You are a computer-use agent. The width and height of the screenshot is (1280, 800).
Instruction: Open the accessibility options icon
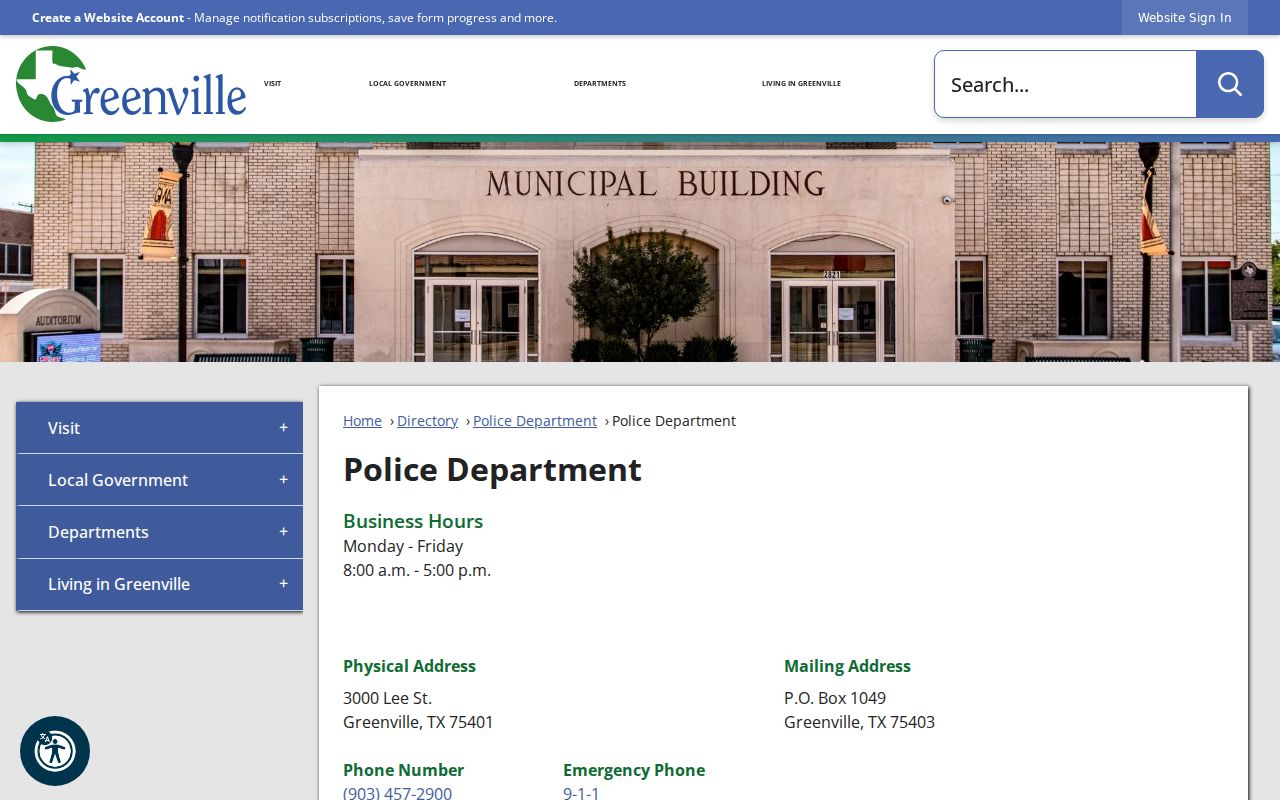coord(55,751)
